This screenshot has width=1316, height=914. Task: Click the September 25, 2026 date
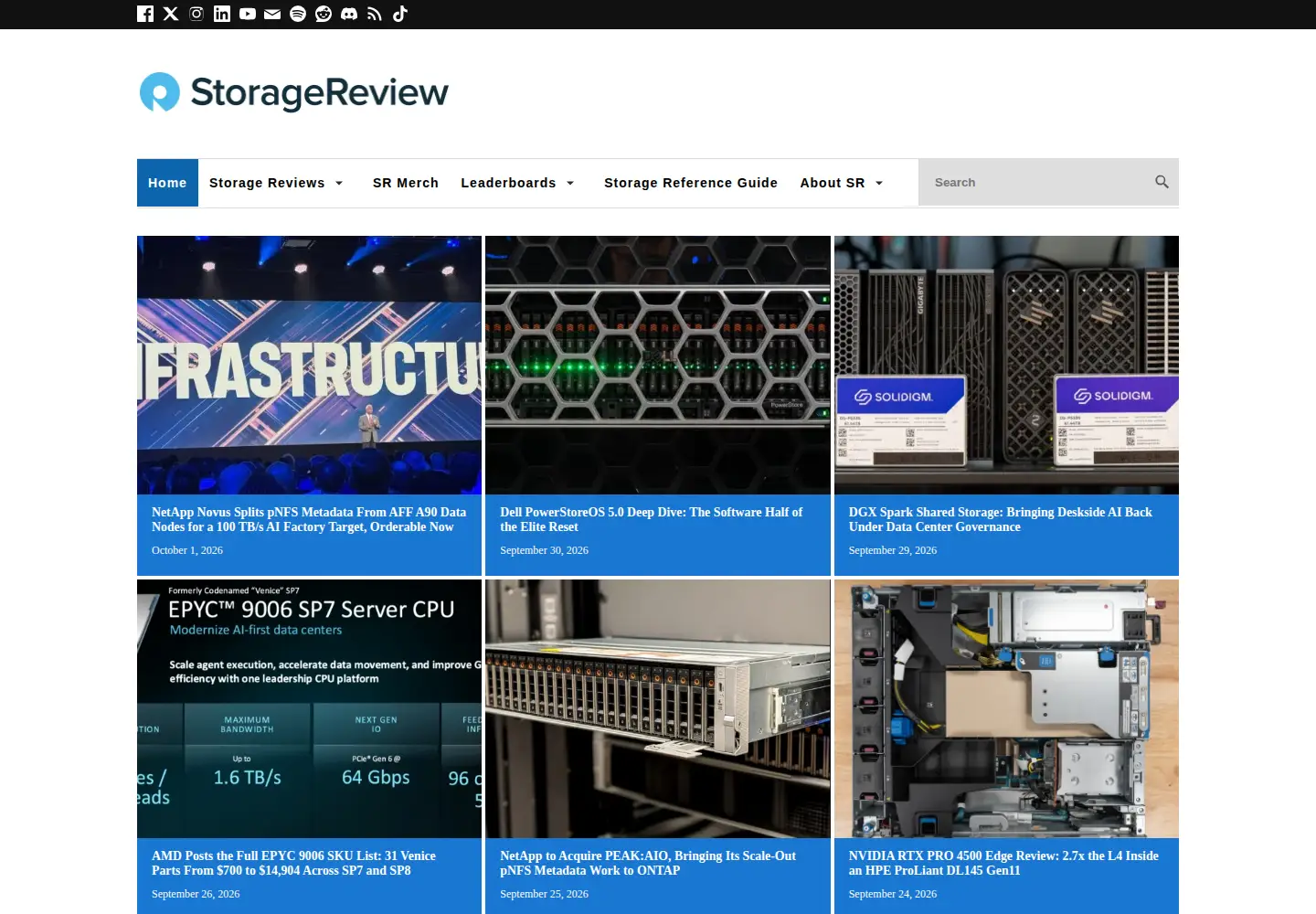coord(544,894)
